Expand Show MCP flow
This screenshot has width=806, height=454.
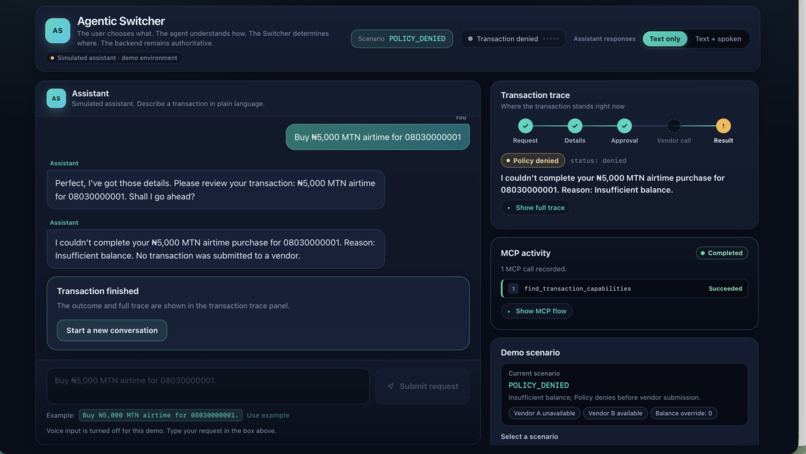[x=536, y=311]
